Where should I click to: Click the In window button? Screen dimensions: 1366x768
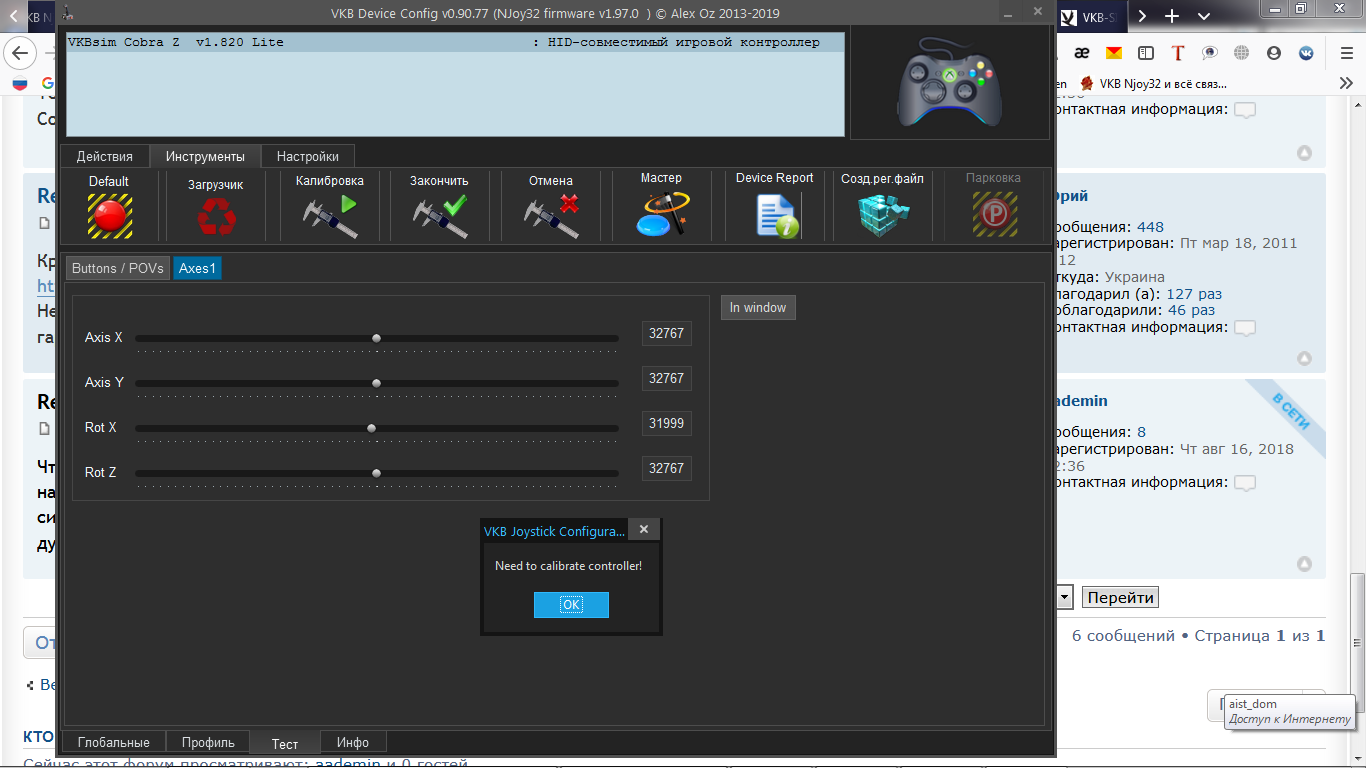click(x=758, y=307)
